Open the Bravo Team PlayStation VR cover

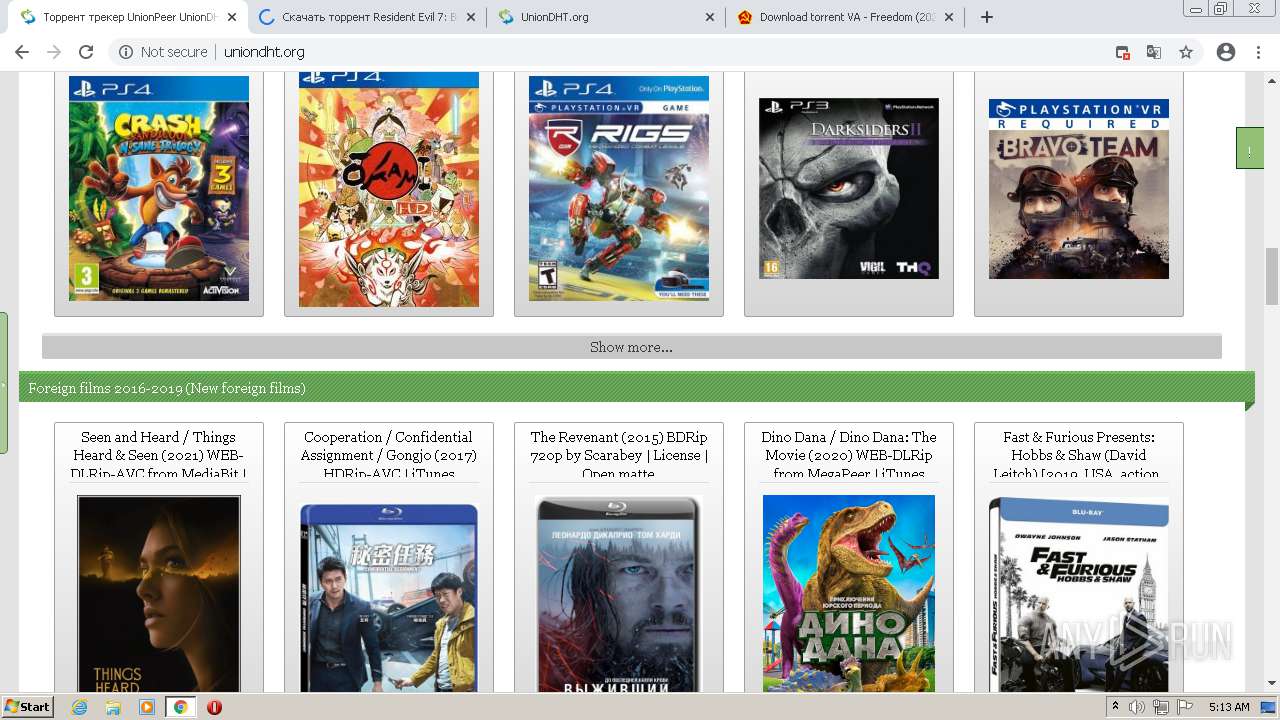[1079, 189]
